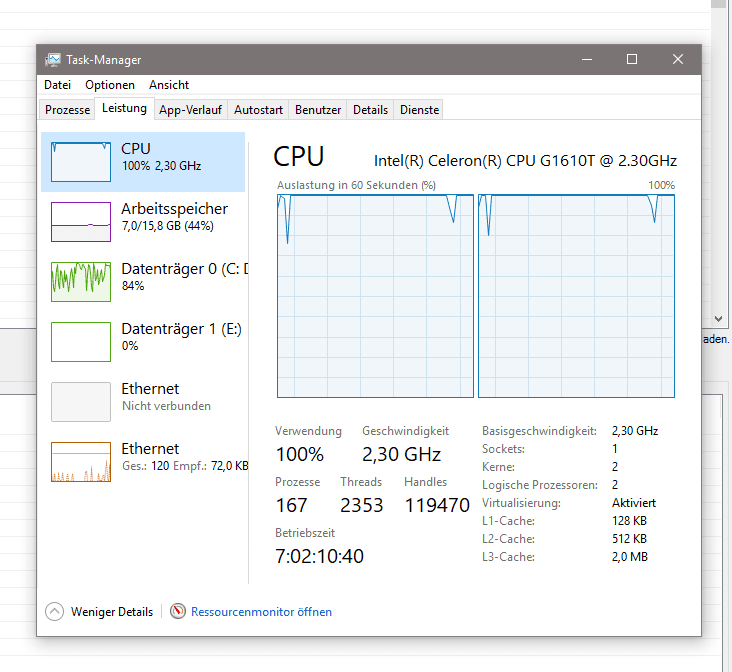The width and height of the screenshot is (732, 672).
Task: Click the L3-Cache value 2,0 MB
Action: (630, 557)
